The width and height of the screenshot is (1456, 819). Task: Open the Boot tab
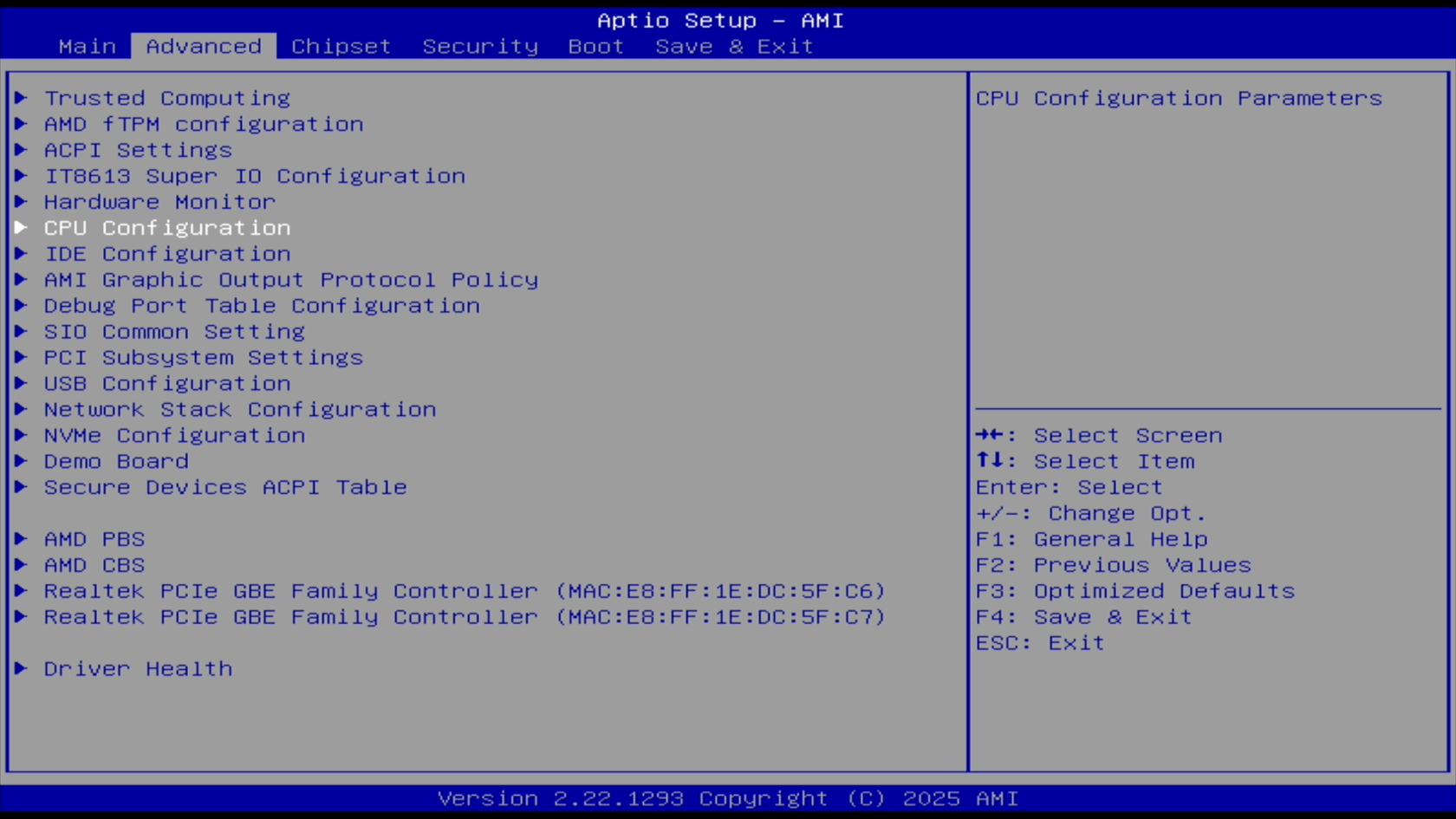click(x=596, y=46)
